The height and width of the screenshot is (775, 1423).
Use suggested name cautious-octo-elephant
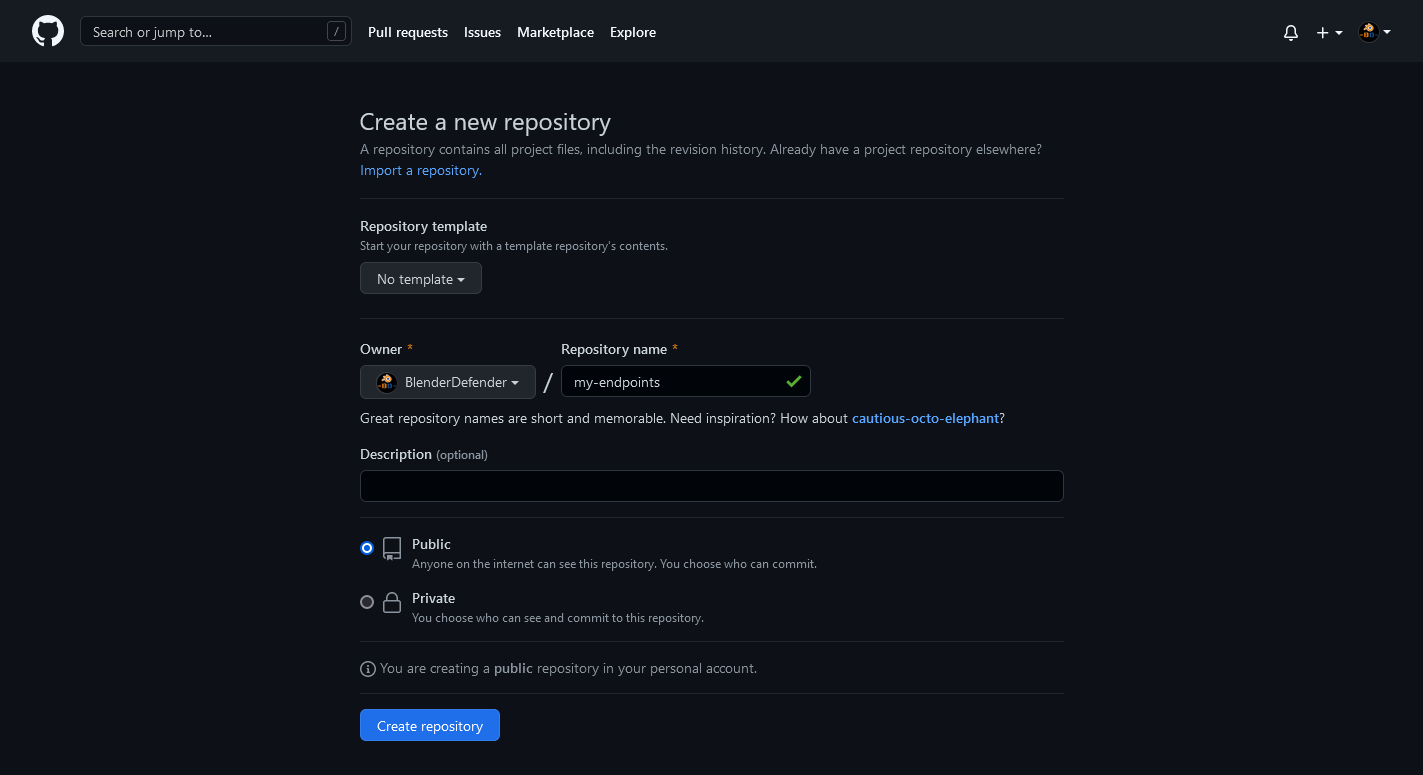coord(925,418)
